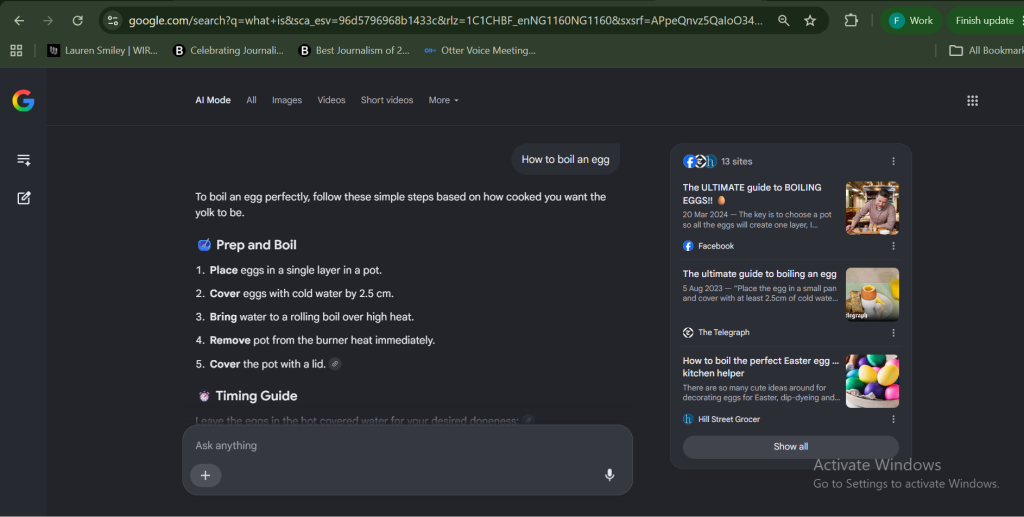Click the Facebook result chef thumbnail

pos(872,208)
